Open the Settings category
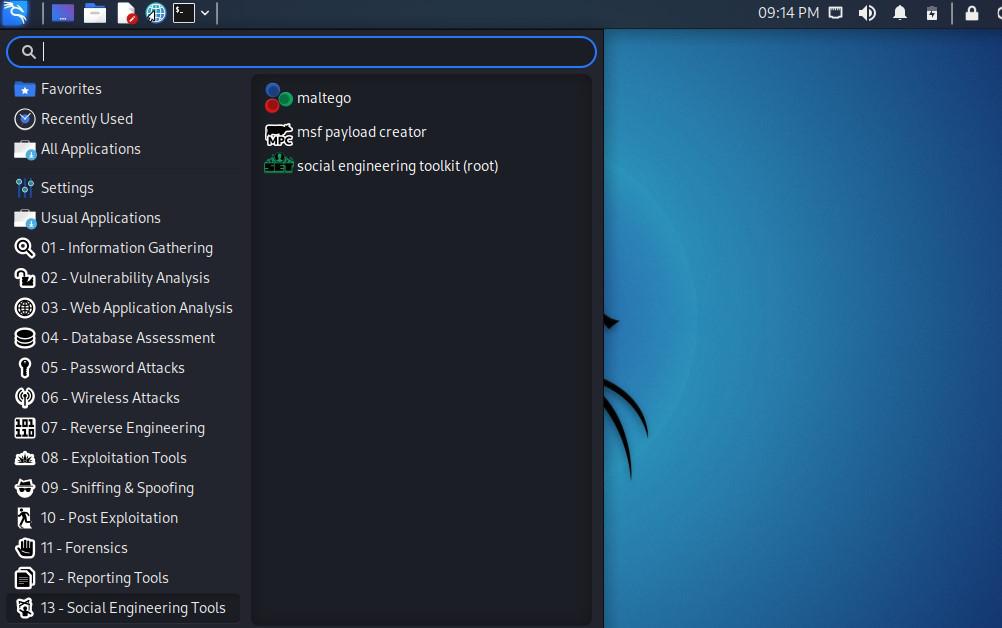Viewport: 1002px width, 628px height. (123, 188)
